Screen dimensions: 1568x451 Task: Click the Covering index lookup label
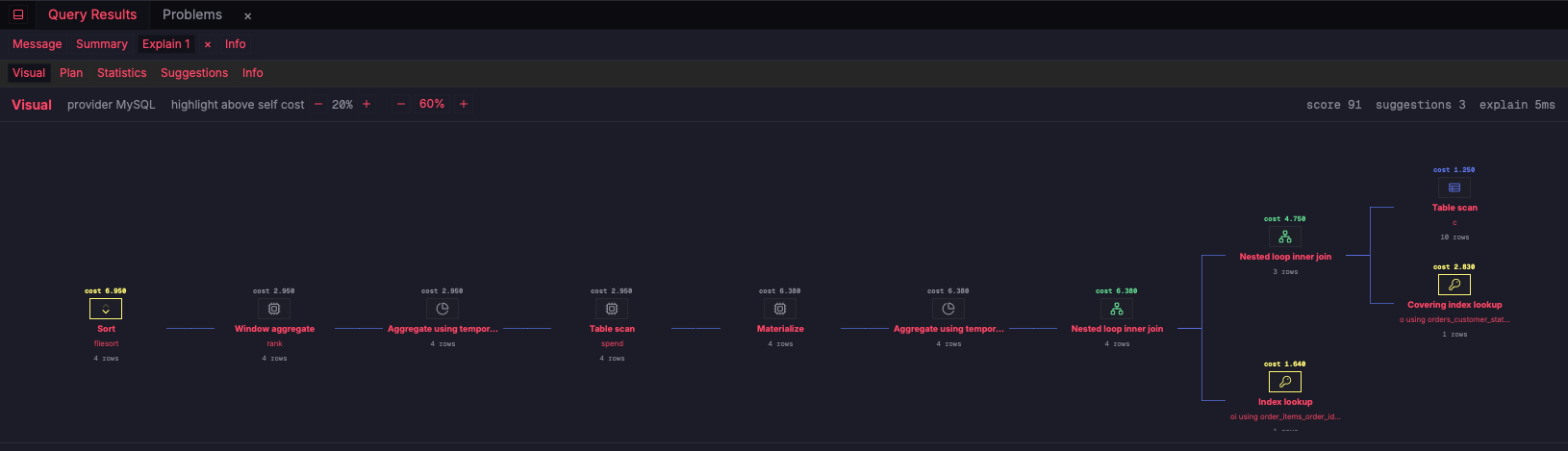(1454, 305)
